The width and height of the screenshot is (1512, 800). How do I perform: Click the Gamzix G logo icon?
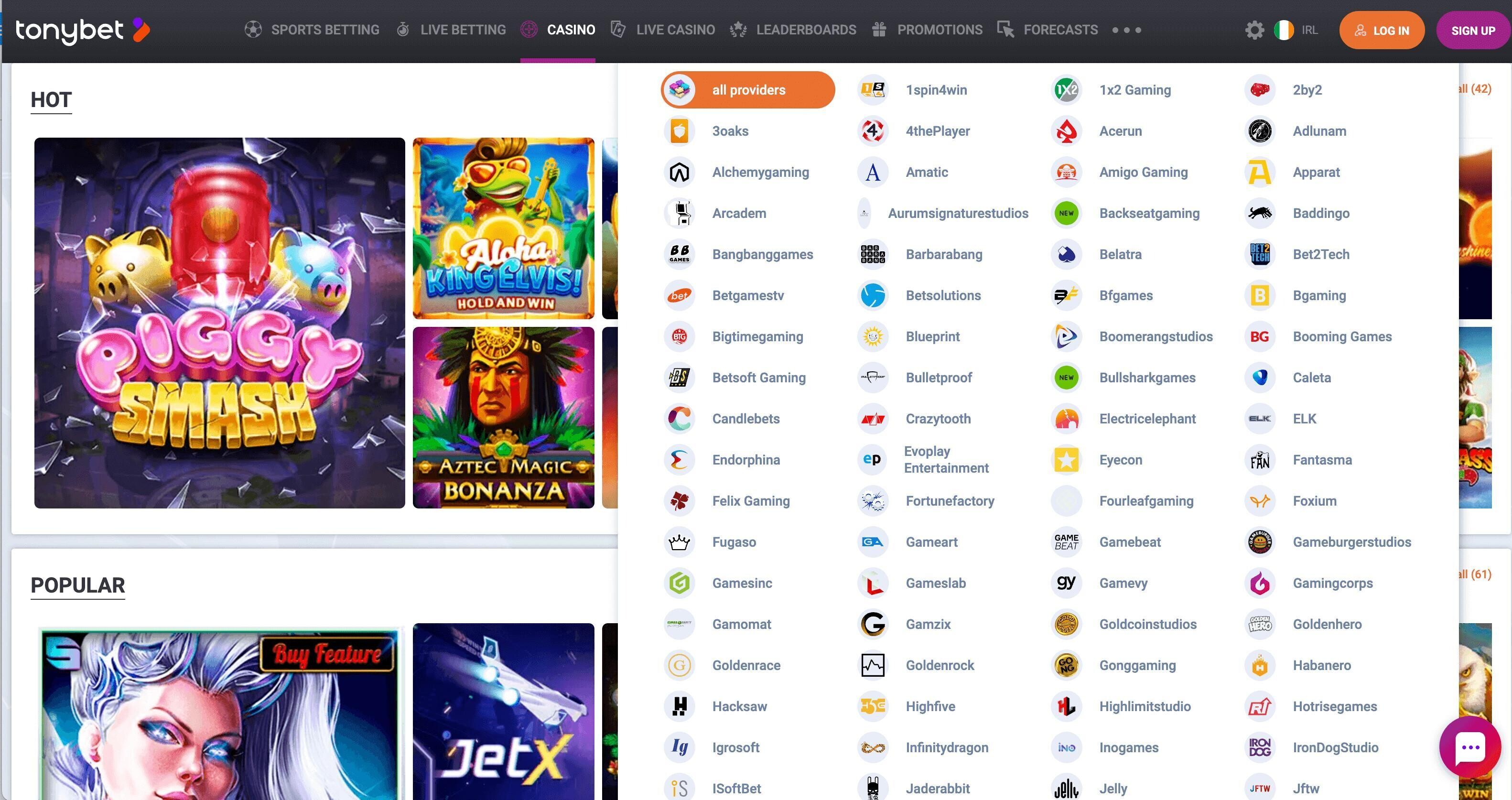pyautogui.click(x=873, y=624)
